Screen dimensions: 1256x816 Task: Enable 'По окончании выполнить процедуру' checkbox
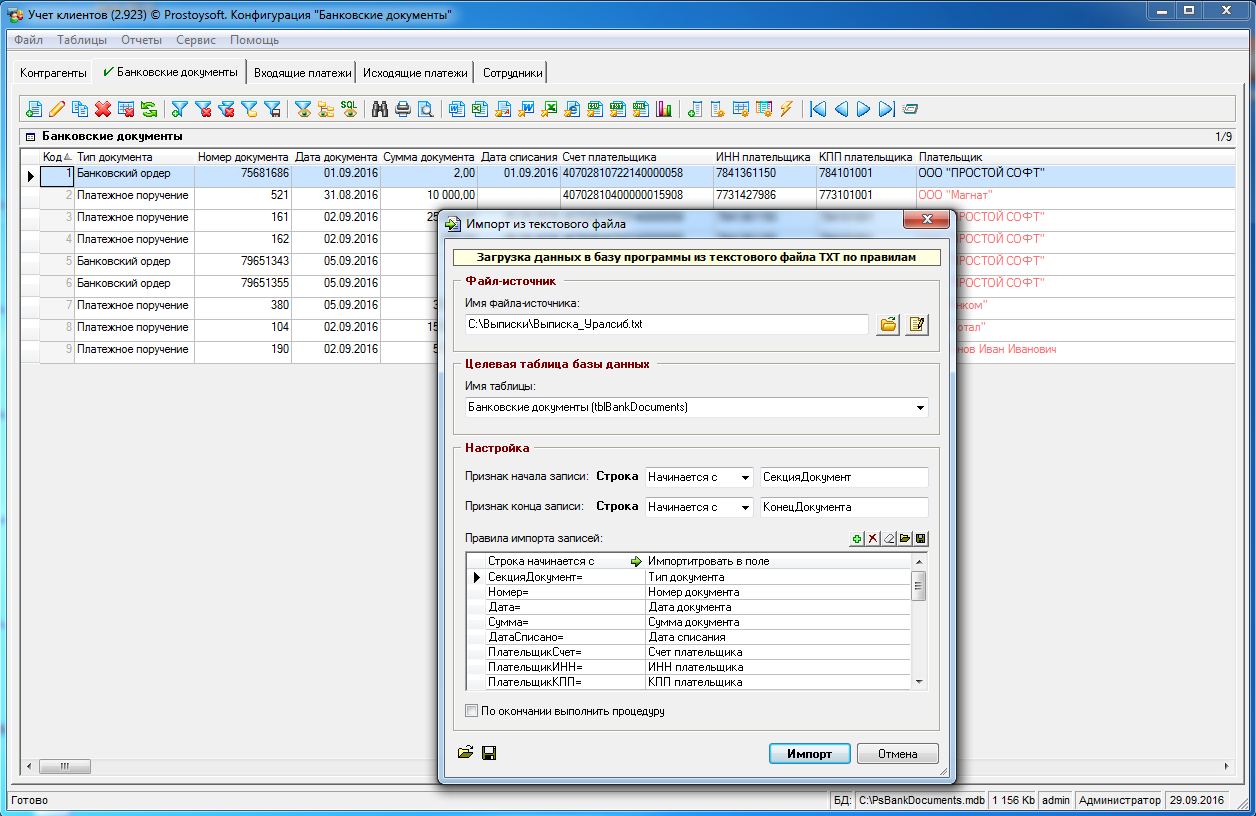(472, 711)
